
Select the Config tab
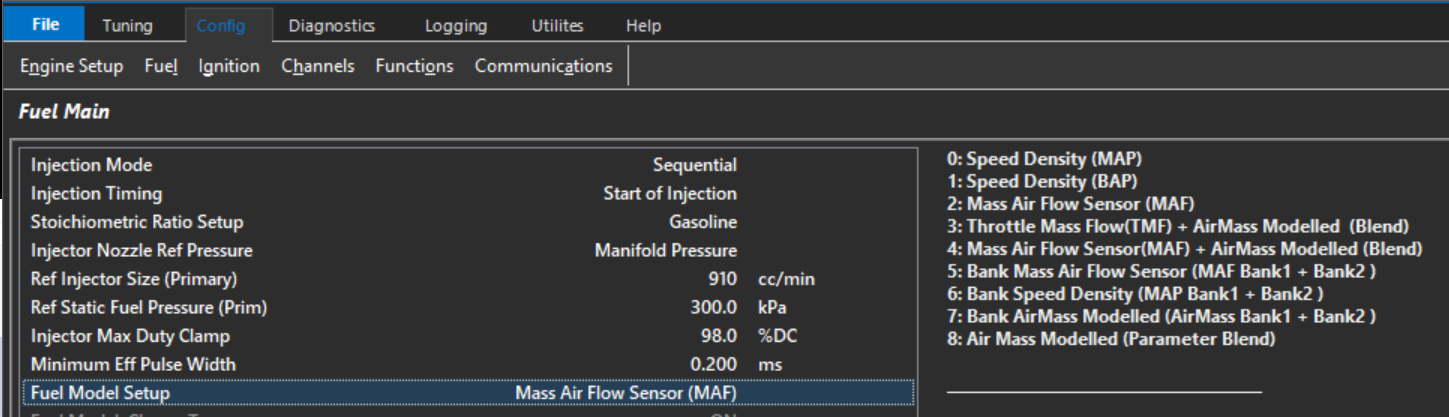coord(220,26)
